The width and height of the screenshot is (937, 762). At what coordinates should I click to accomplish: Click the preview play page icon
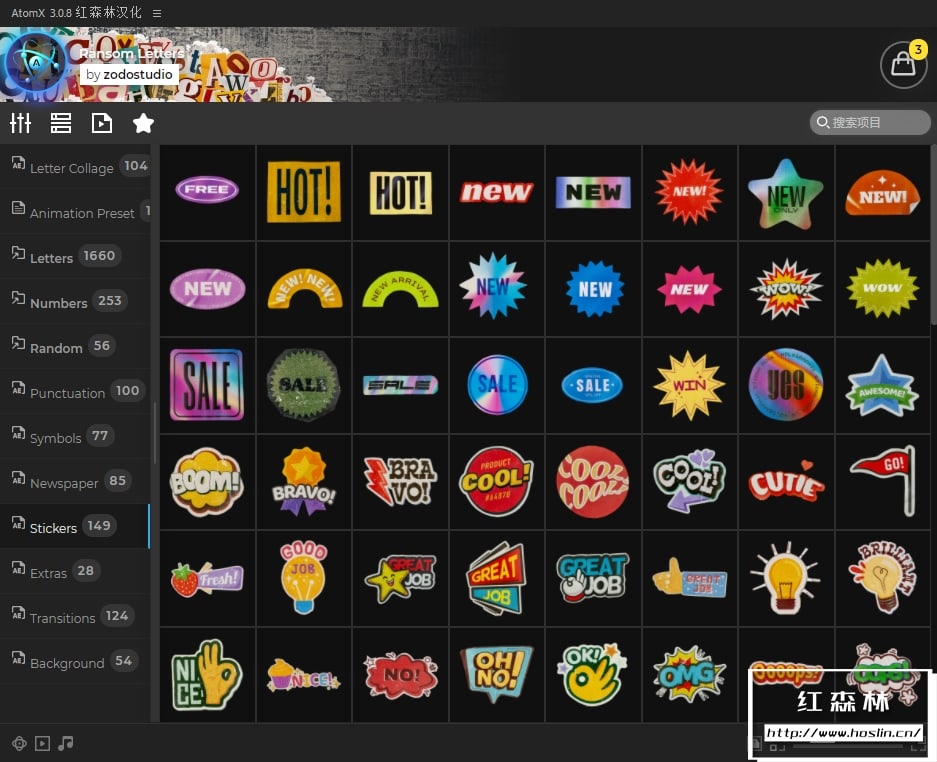pyautogui.click(x=102, y=123)
